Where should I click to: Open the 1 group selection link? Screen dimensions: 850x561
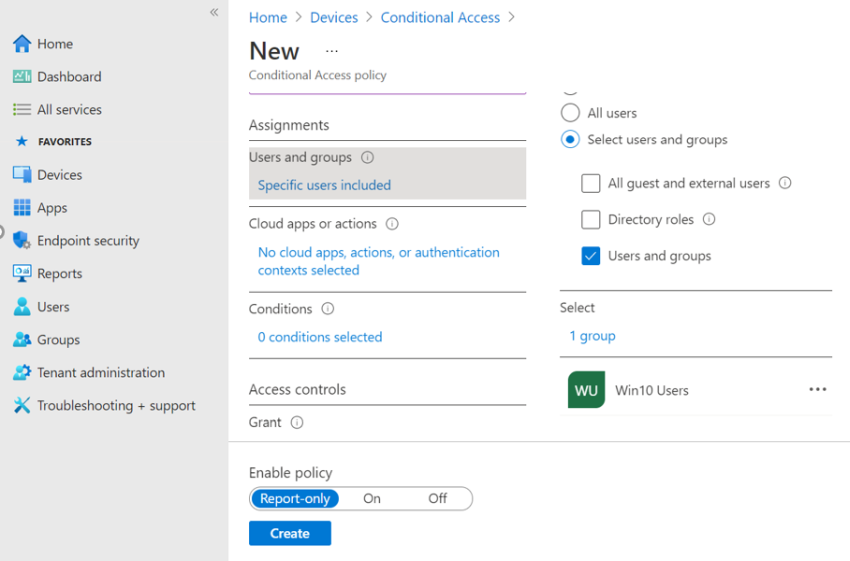[593, 336]
